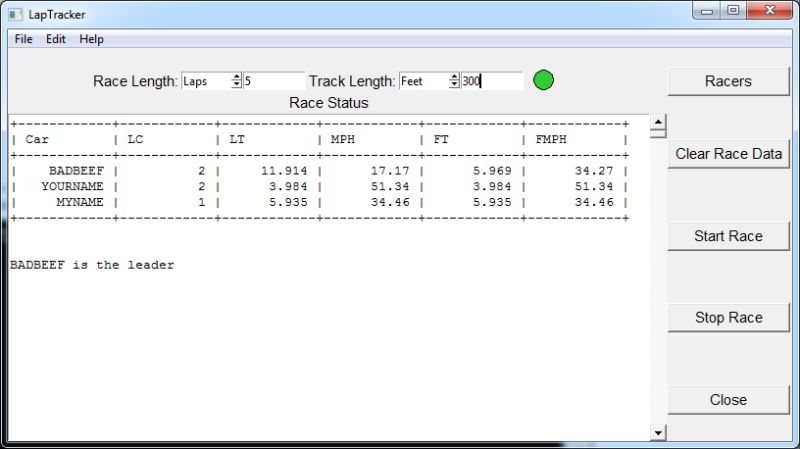Image resolution: width=800 pixels, height=449 pixels.
Task: Click the Stop Race button
Action: (728, 317)
